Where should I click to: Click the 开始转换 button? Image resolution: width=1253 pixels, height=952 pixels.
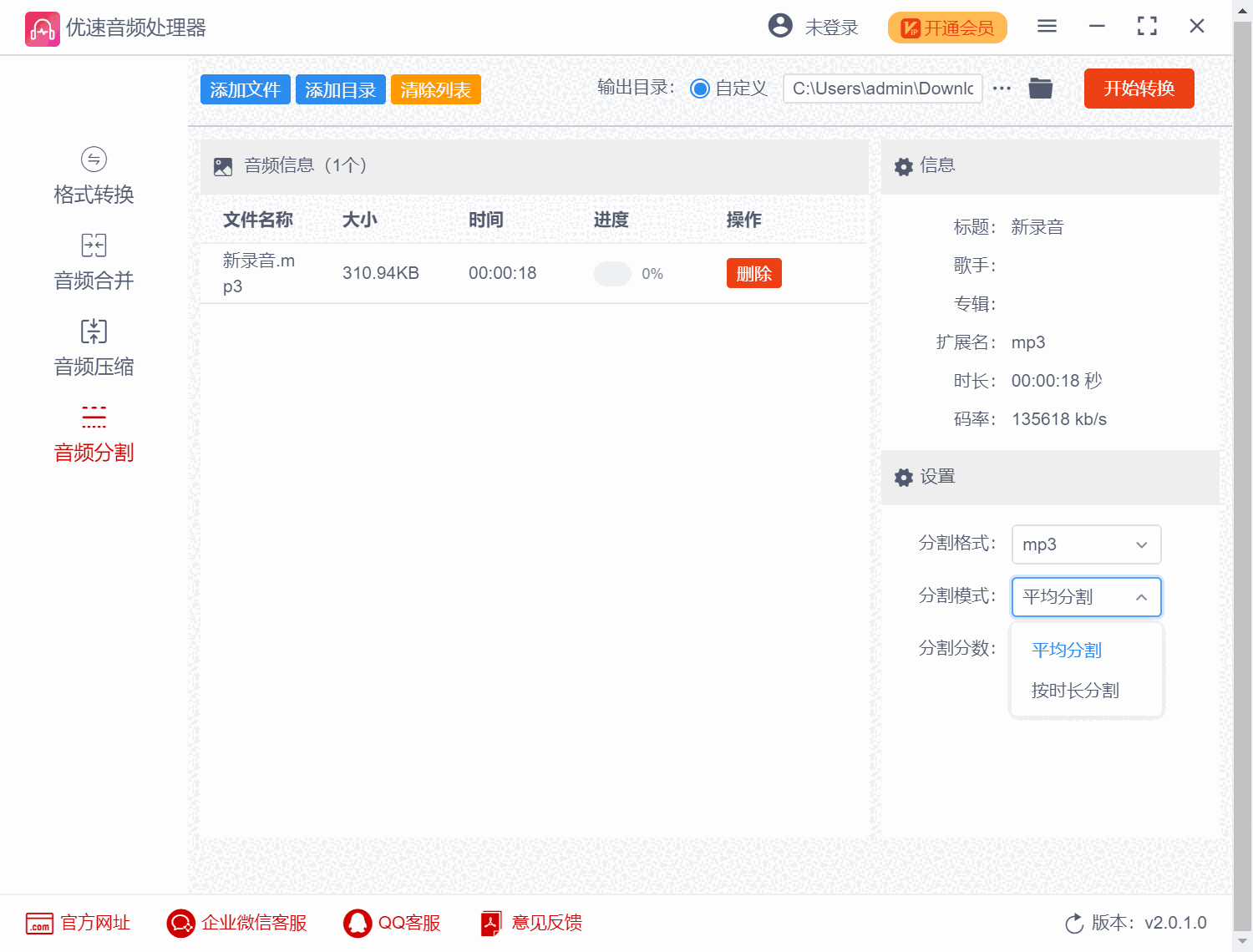[1139, 89]
